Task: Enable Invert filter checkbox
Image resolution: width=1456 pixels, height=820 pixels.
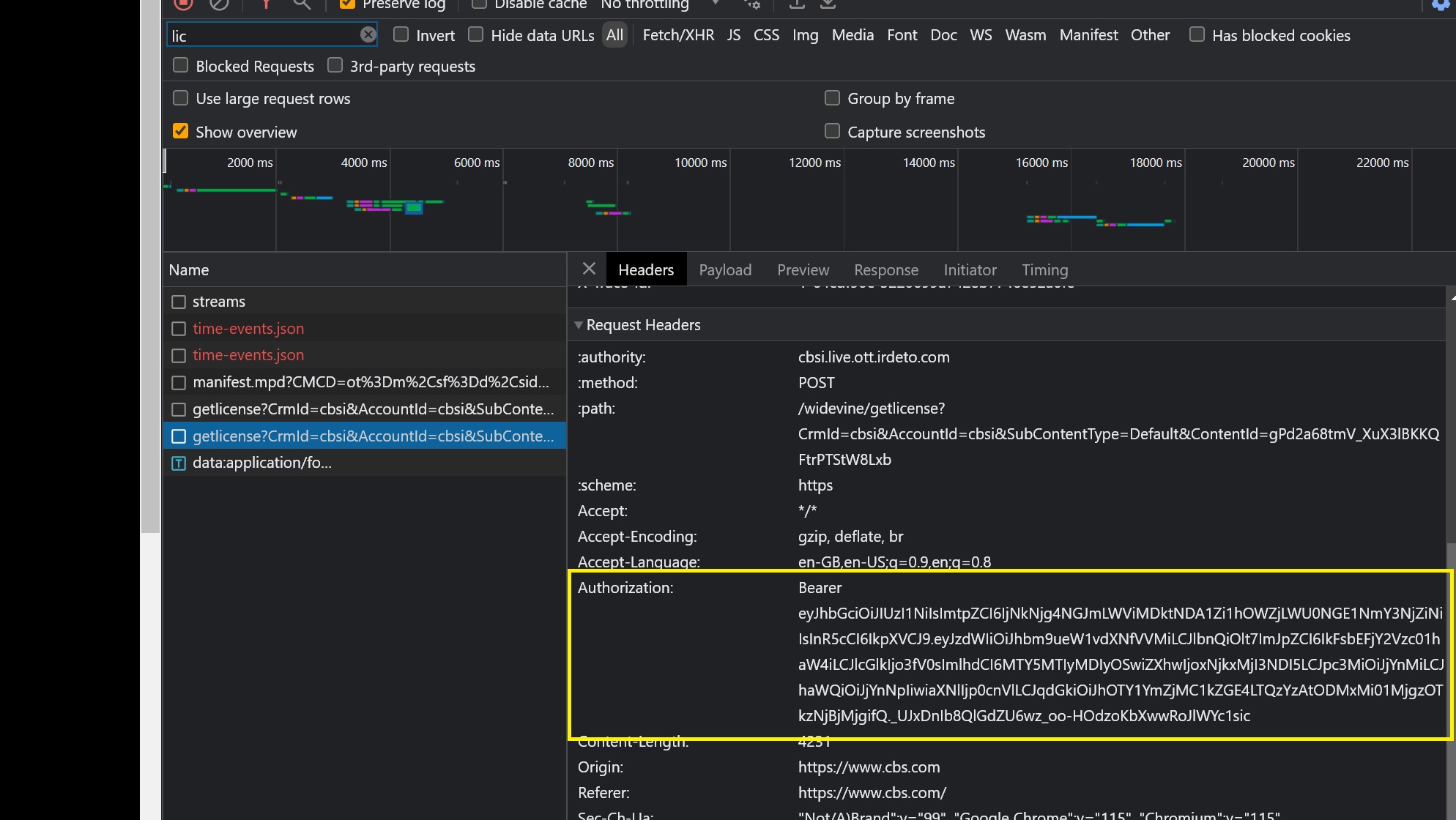Action: pos(401,34)
